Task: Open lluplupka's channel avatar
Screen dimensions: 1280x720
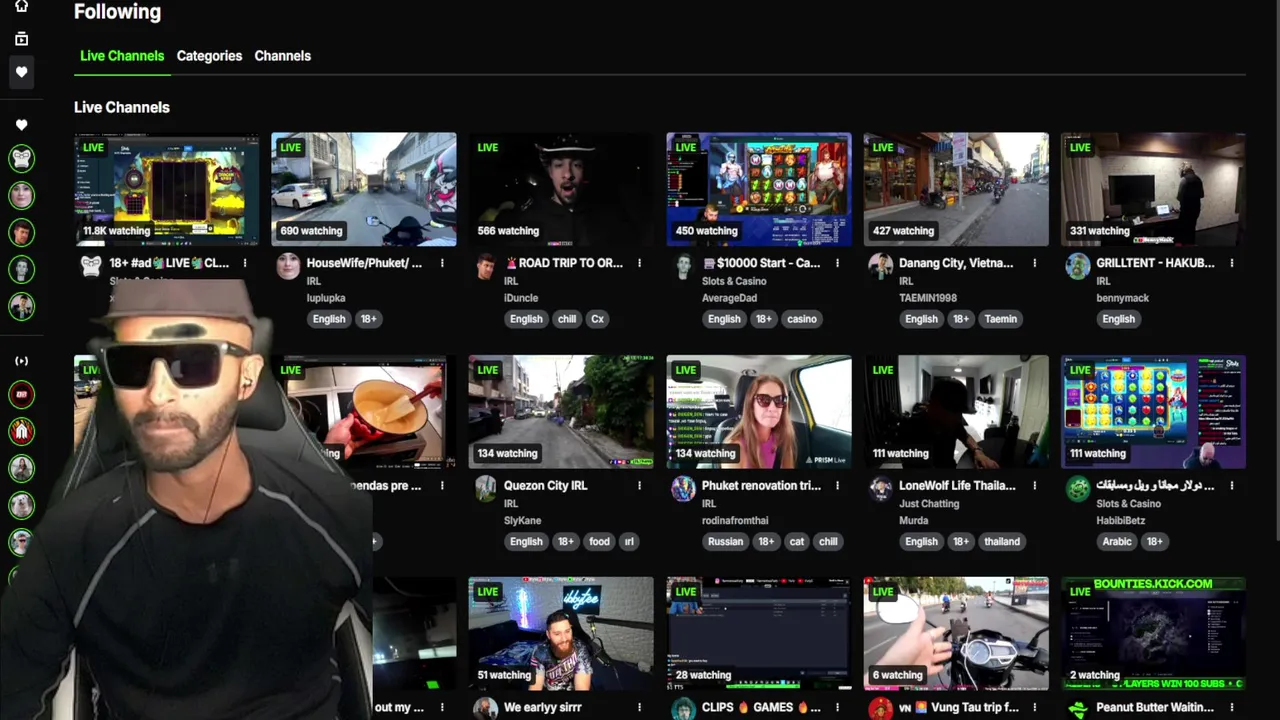Action: [x=288, y=266]
